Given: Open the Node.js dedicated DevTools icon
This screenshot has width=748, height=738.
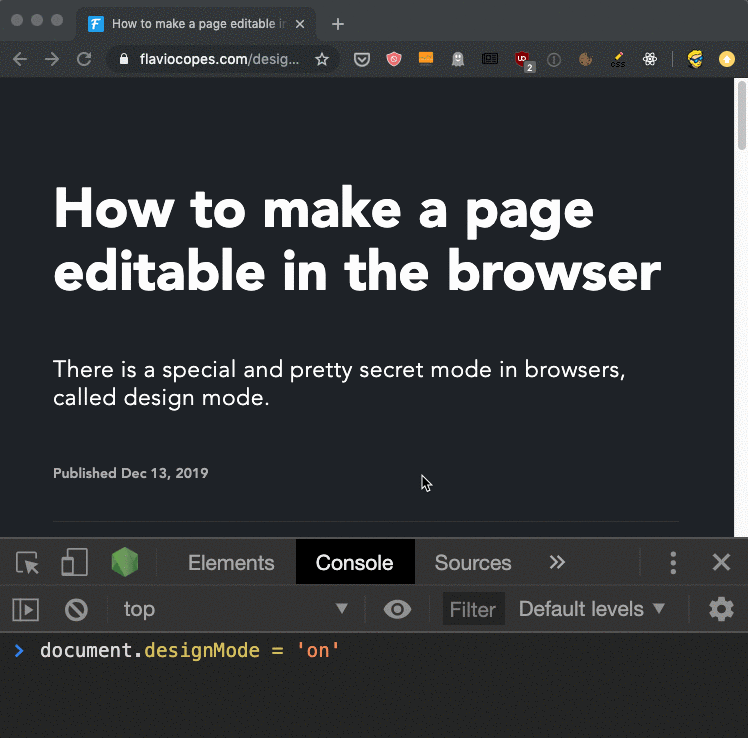Looking at the screenshot, I should [x=125, y=562].
